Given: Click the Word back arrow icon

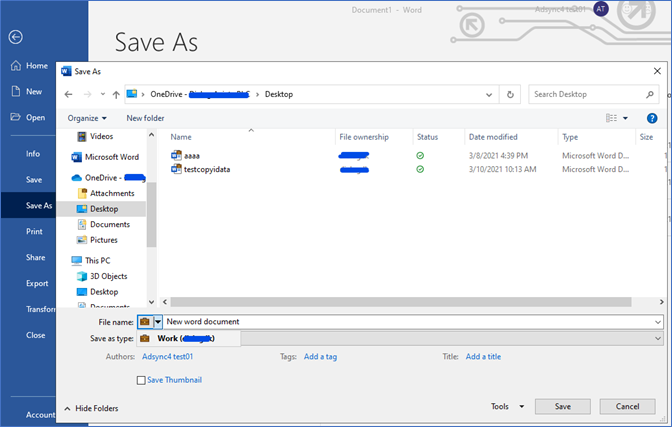Looking at the screenshot, I should pos(15,37).
